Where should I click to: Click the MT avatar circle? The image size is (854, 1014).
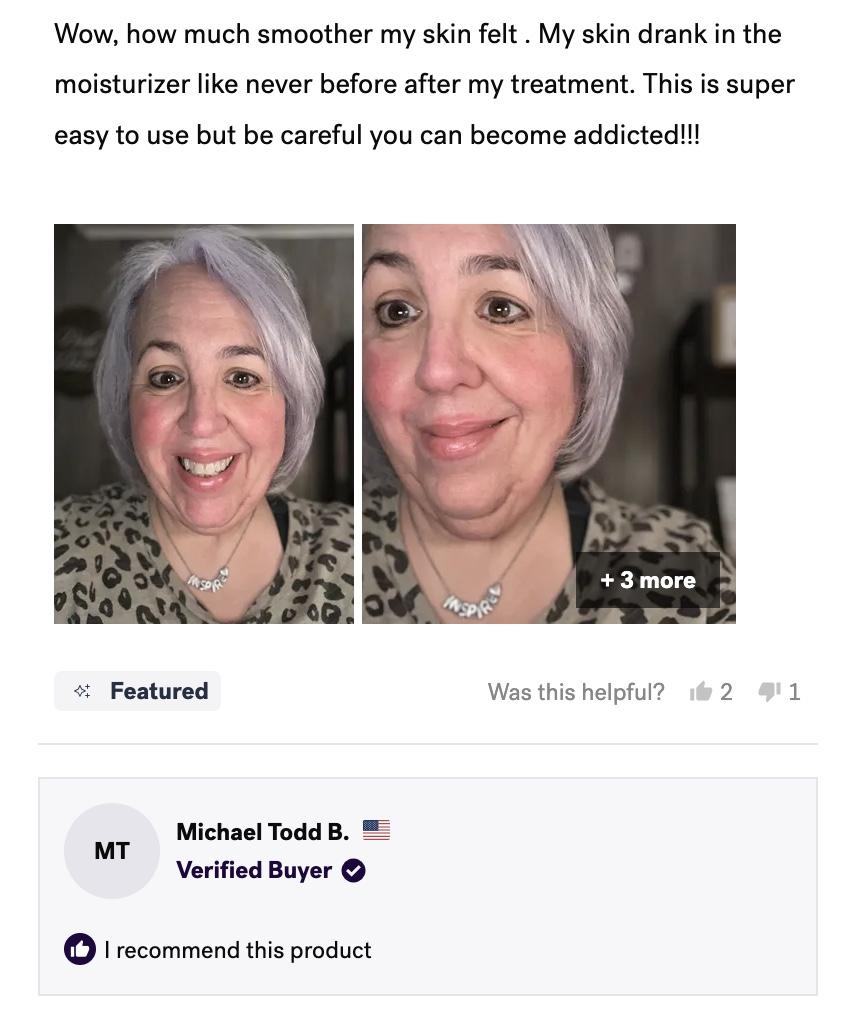click(112, 850)
